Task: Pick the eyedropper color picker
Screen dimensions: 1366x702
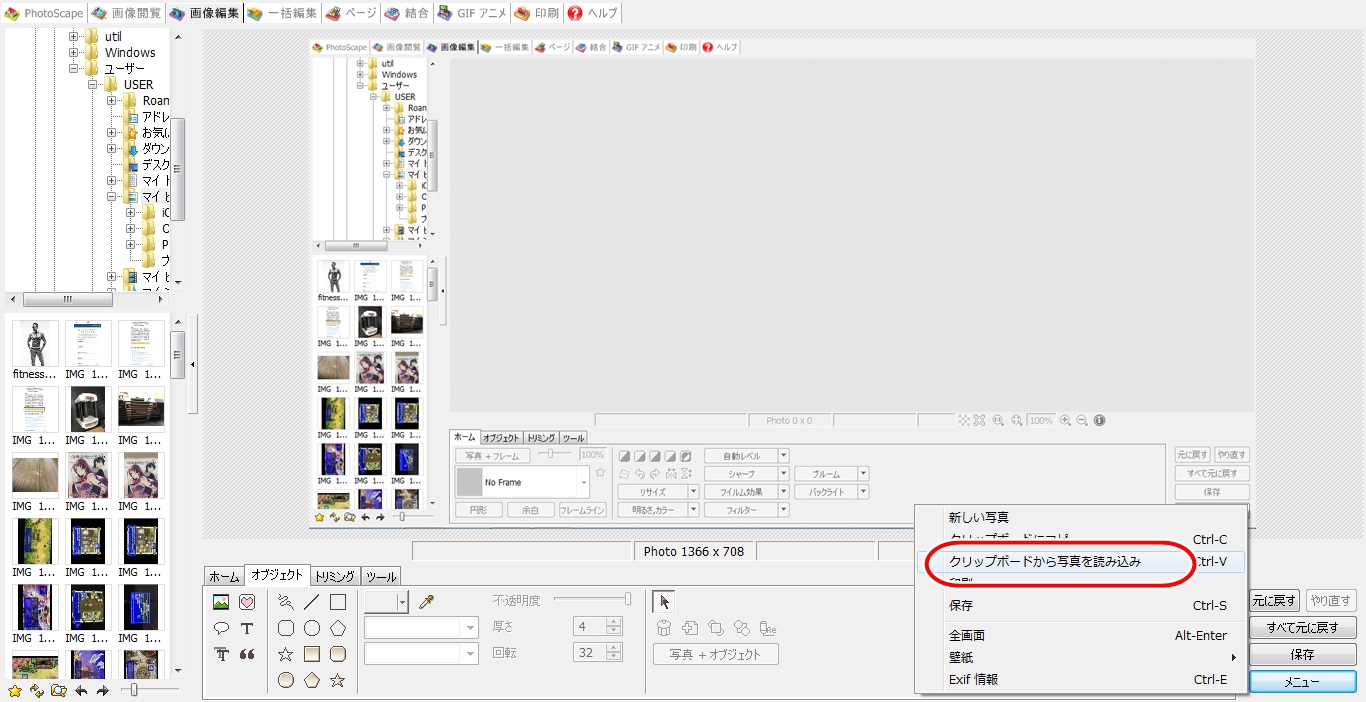Action: click(426, 601)
